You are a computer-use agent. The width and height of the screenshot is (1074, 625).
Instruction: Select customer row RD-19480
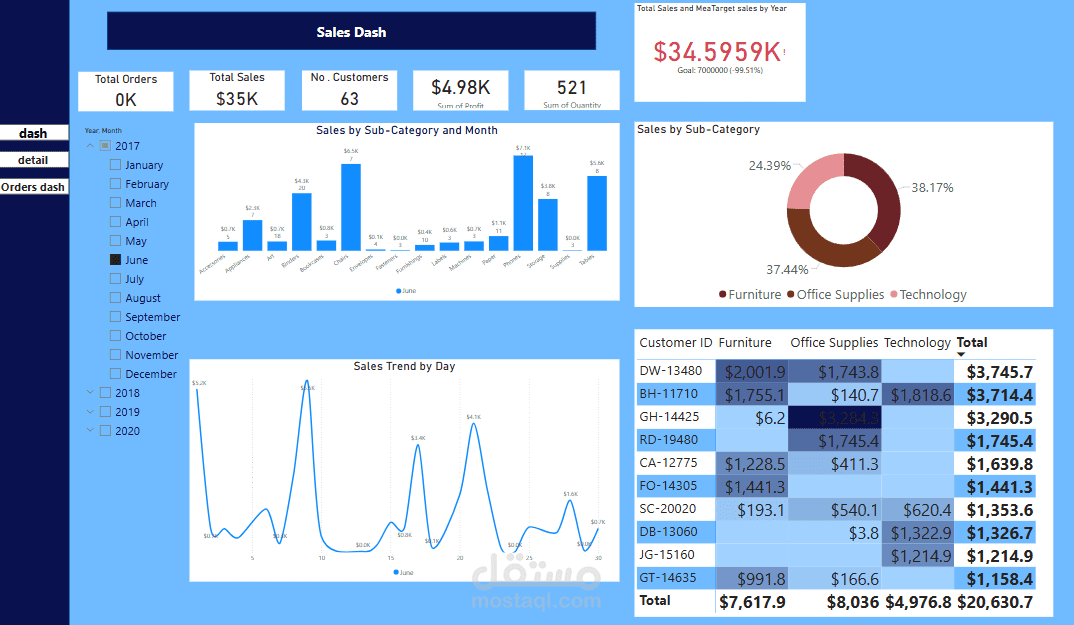pyautogui.click(x=836, y=441)
